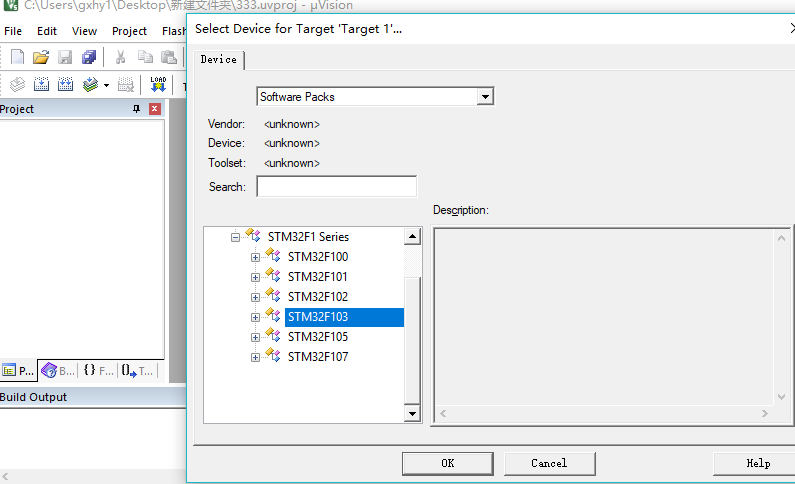Click the OK button
The width and height of the screenshot is (795, 484).
[448, 463]
